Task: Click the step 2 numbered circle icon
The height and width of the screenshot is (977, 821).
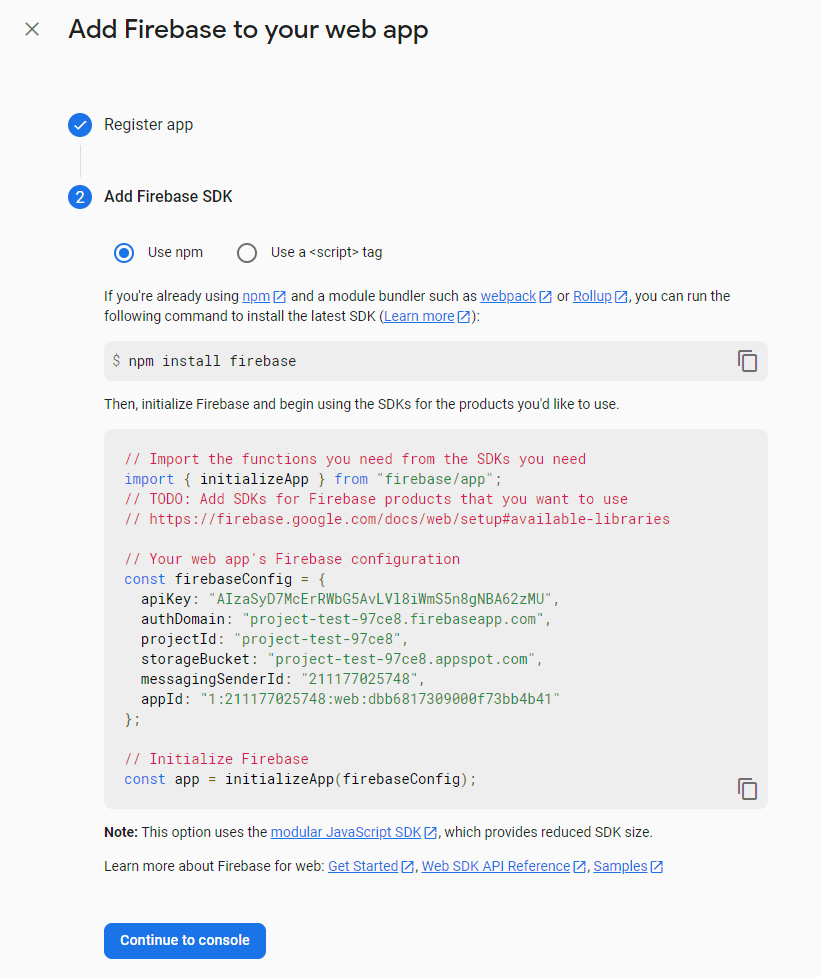Action: pos(80,197)
